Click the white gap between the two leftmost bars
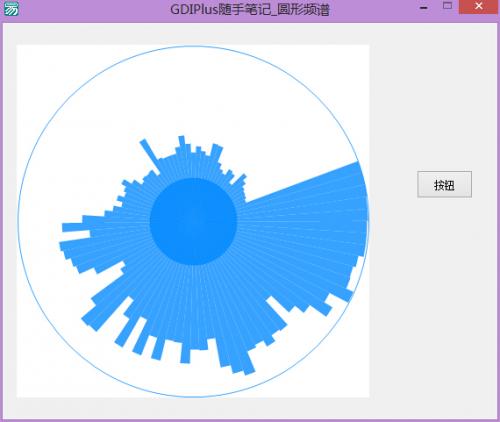500x422 pixels. (x=76, y=236)
